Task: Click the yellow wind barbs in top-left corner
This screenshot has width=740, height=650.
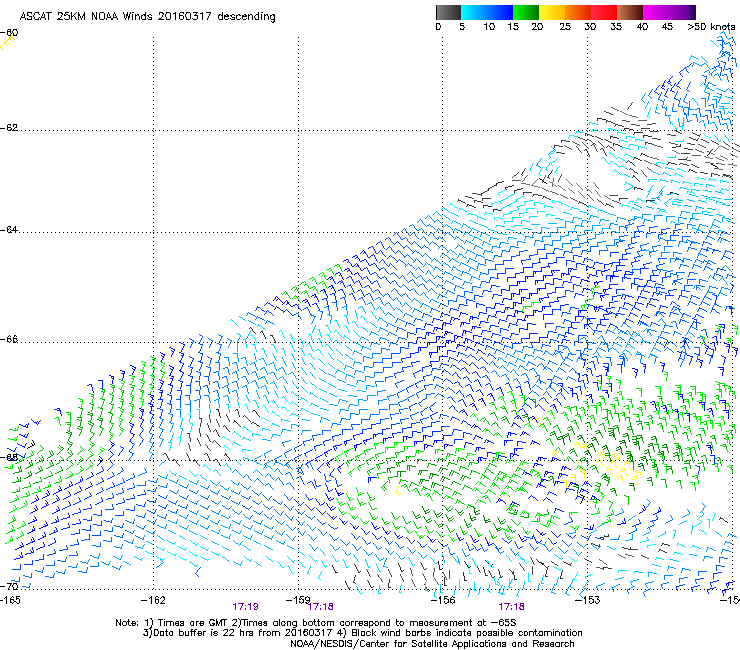Action: tap(7, 43)
